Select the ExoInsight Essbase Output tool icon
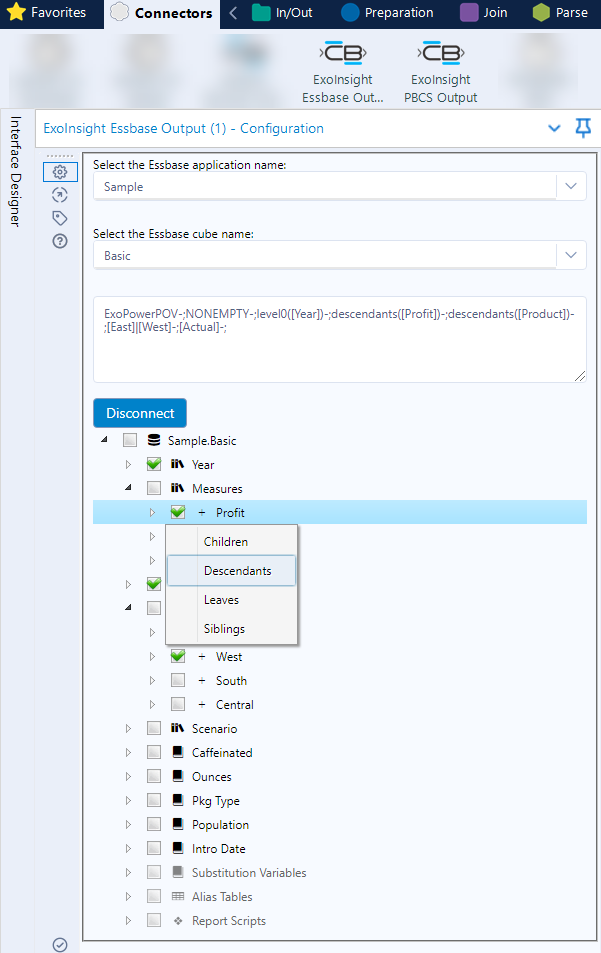The height and width of the screenshot is (953, 601). click(x=343, y=53)
